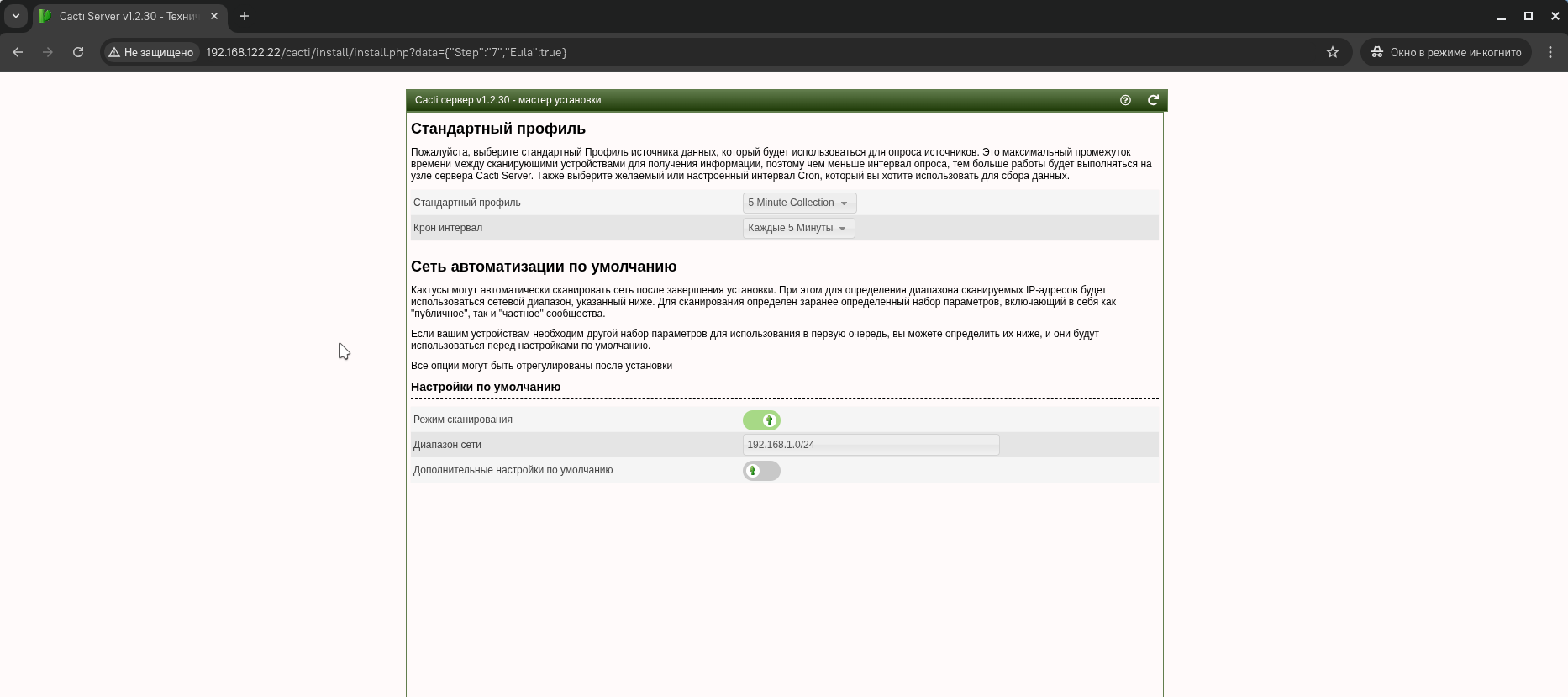Maximize the browser window
Screen dimensions: 1568x697
click(1529, 16)
